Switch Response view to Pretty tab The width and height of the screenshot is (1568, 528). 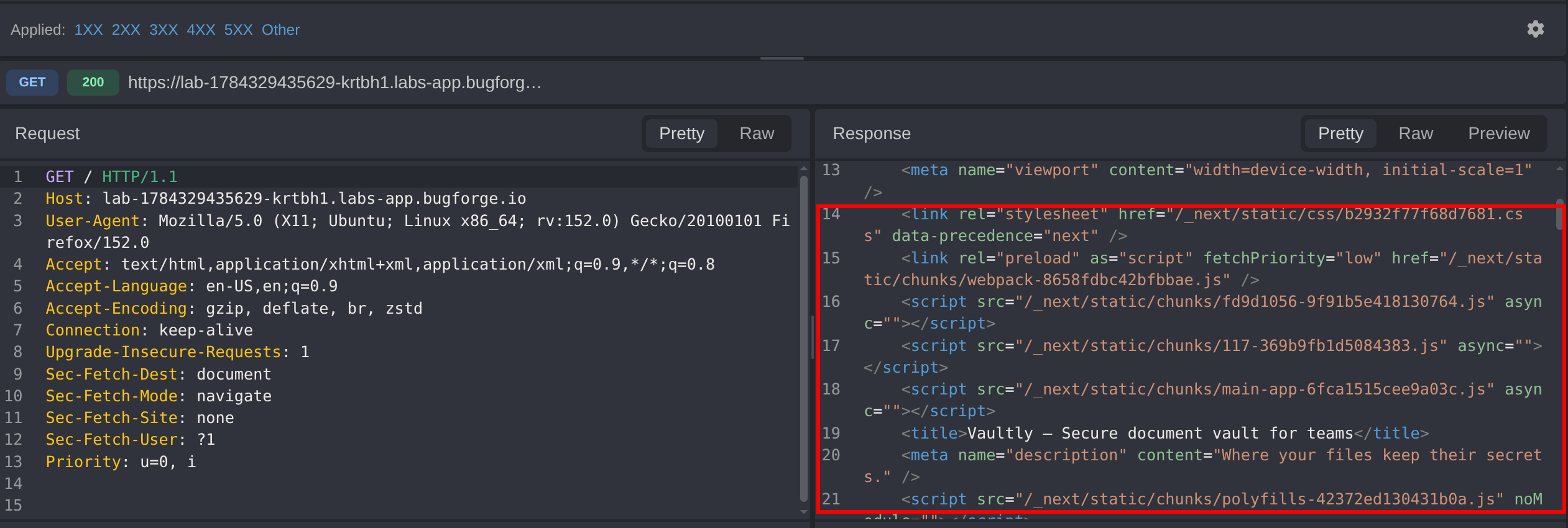click(x=1340, y=134)
